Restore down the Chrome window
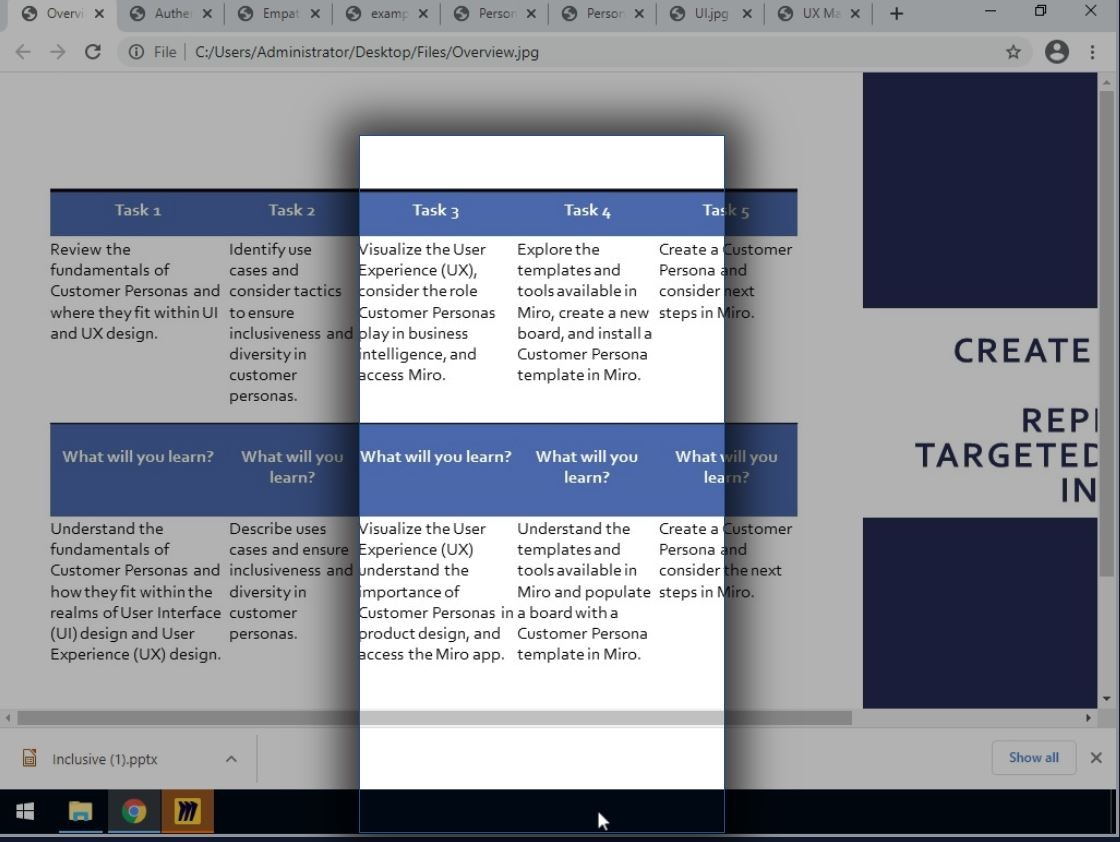Viewport: 1120px width, 842px height. 1040,11
